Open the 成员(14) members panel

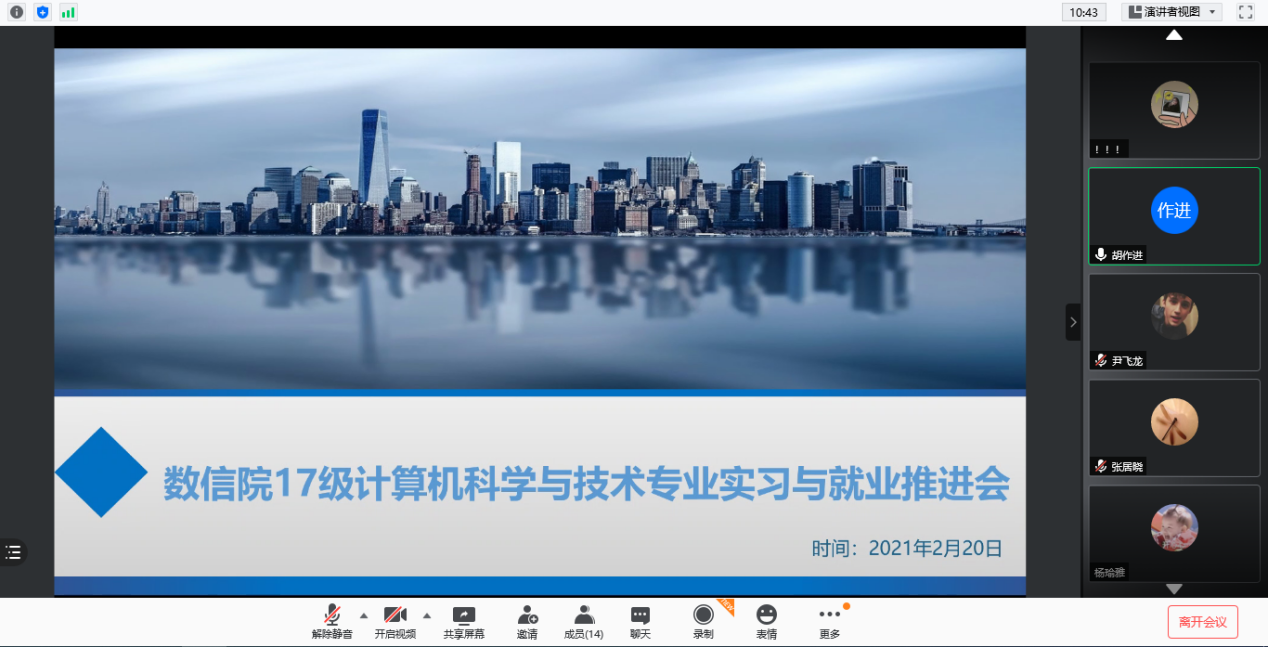tap(584, 621)
